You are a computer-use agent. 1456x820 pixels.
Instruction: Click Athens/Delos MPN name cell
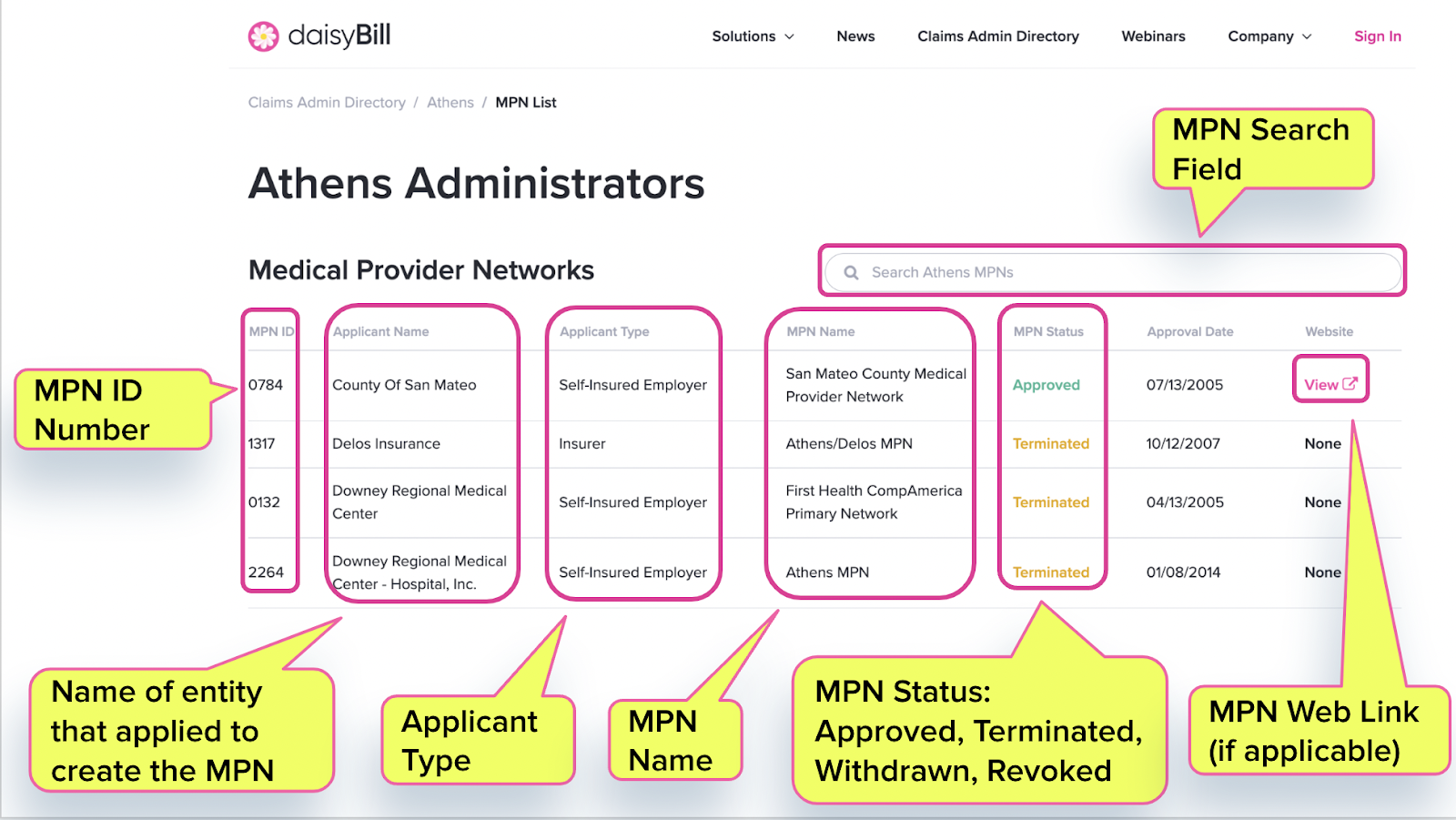pyautogui.click(x=849, y=444)
